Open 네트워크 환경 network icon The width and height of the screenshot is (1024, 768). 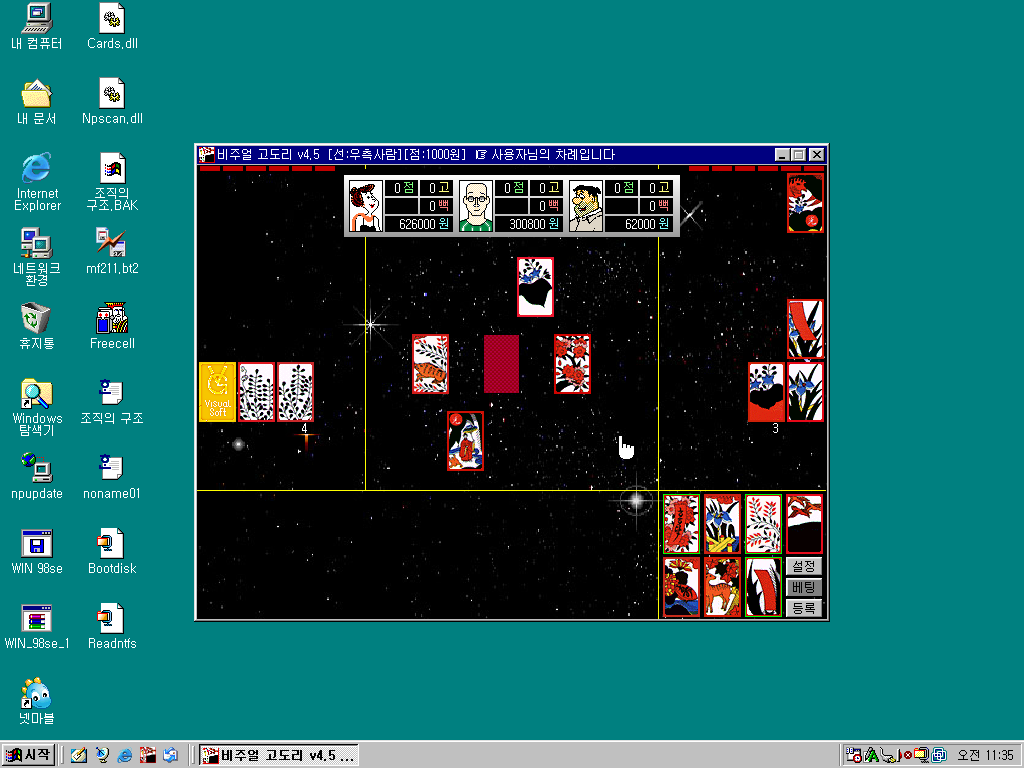coord(37,257)
